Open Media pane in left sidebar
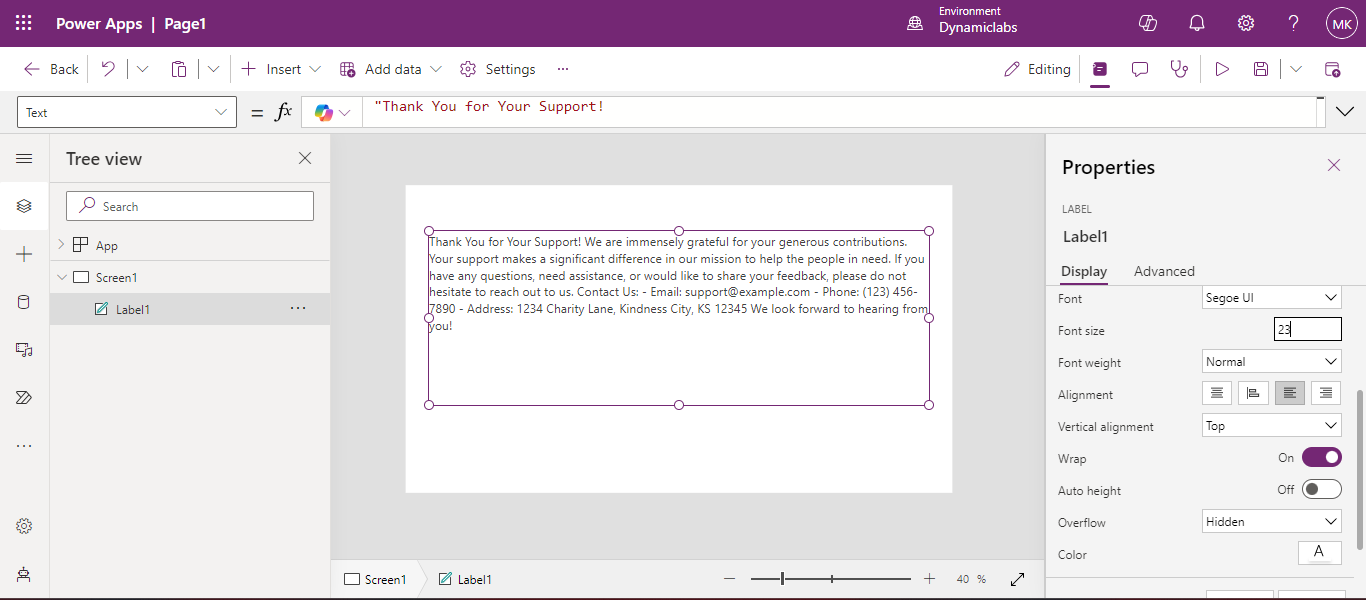Image resolution: width=1366 pixels, height=600 pixels. 24,350
